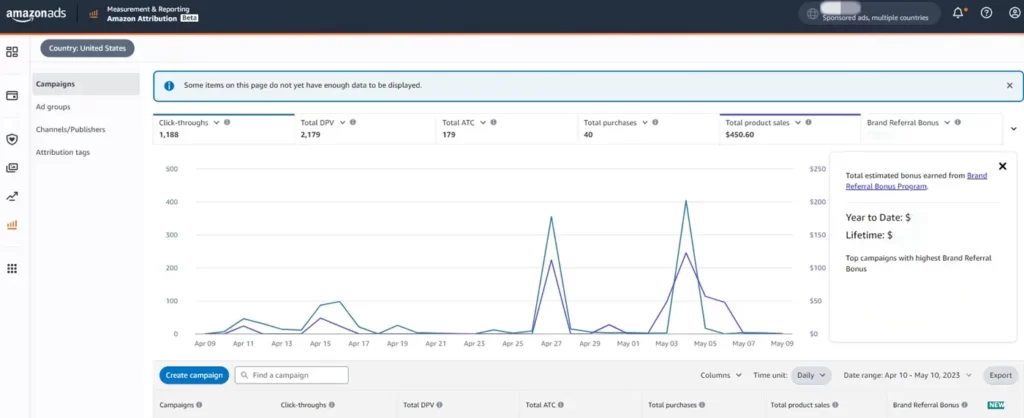Click info icon in Total product sales column header
Screen dimensions: 1024x418
tap(835, 405)
